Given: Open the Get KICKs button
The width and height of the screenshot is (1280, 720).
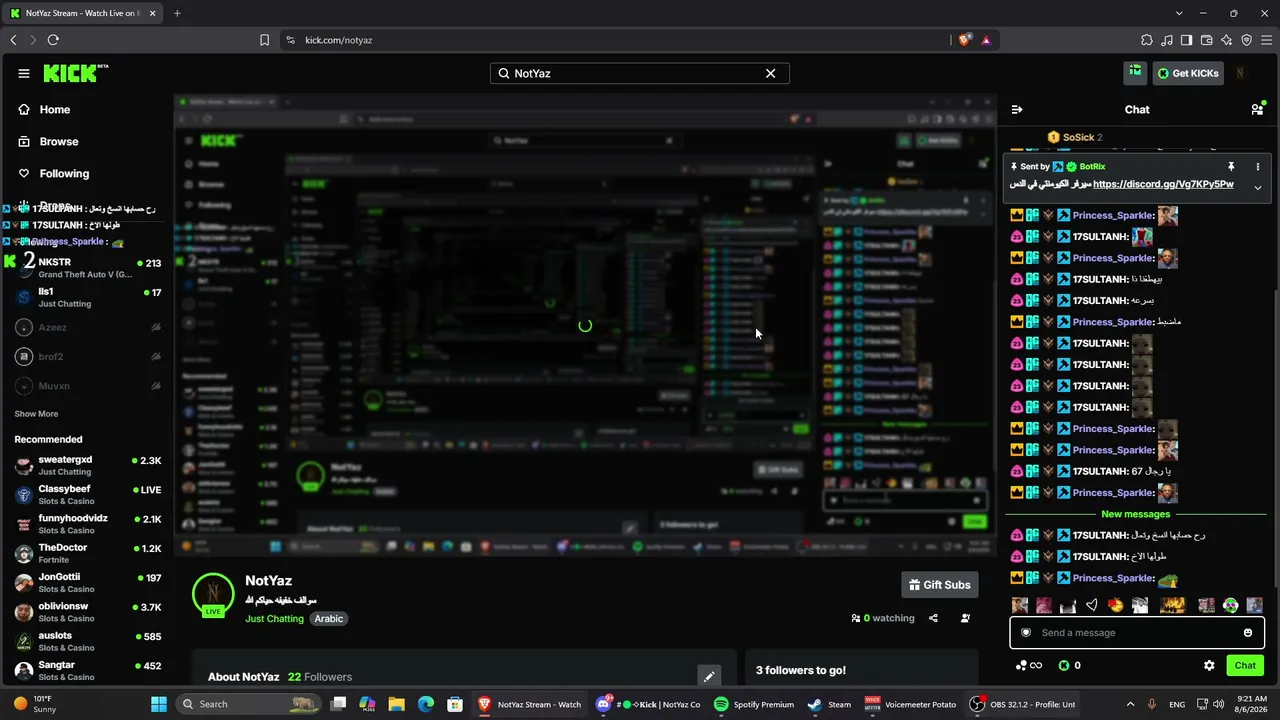Looking at the screenshot, I should pyautogui.click(x=1188, y=73).
